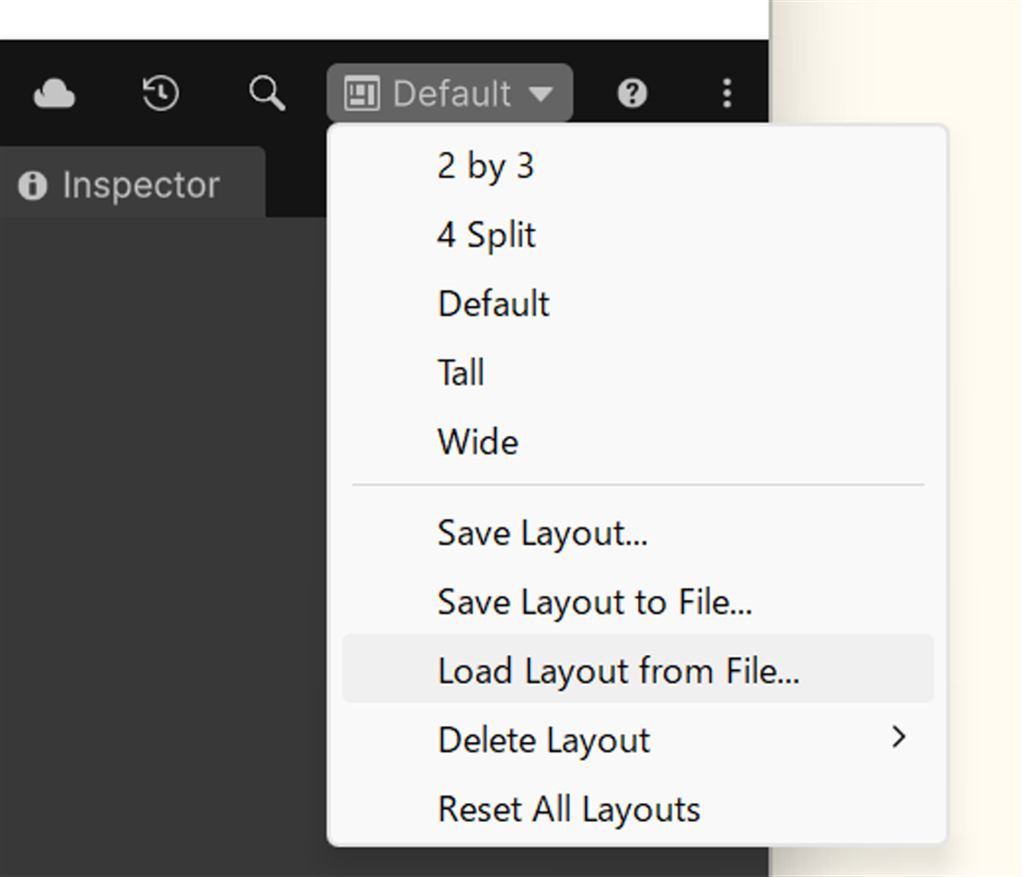Open the cloud services icon
The height and width of the screenshot is (877, 1024).
pos(54,94)
